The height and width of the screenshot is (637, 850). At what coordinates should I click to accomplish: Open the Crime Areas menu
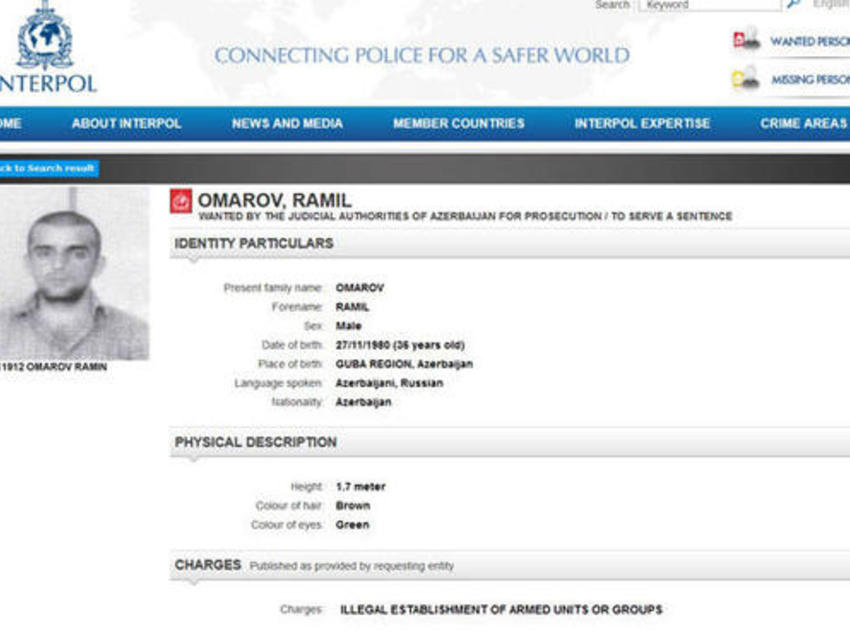(x=804, y=124)
